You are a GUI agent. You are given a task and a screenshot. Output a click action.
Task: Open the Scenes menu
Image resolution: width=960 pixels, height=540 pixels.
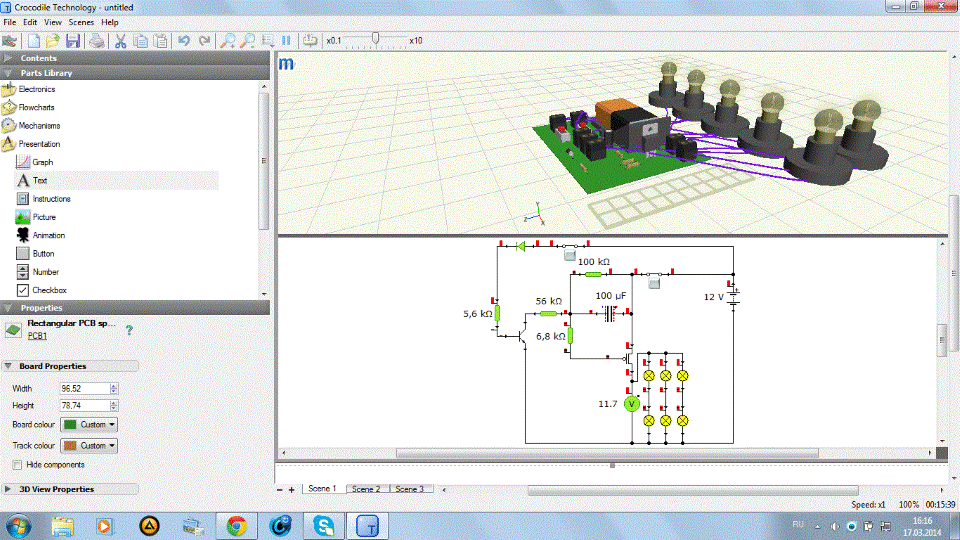[x=82, y=22]
